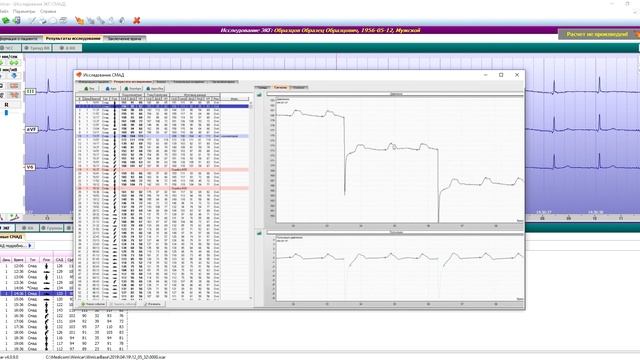640x360 pixels.
Task: Select the 19:36 measurement row
Action: [64, 349]
